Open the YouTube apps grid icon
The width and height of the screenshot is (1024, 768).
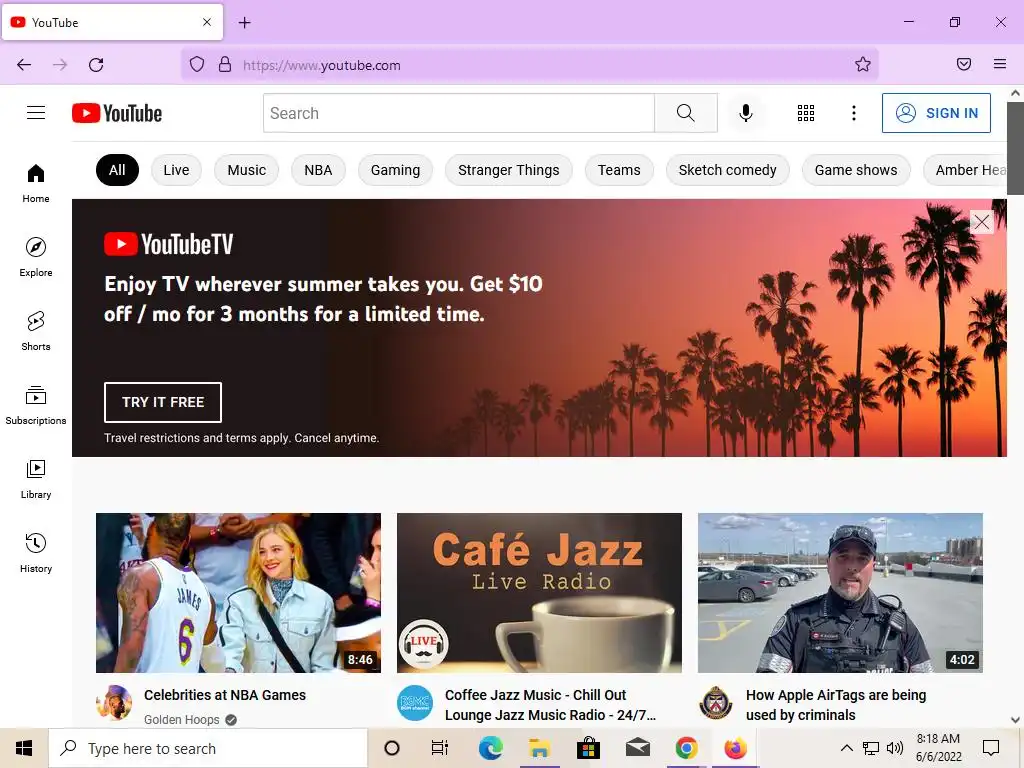point(806,113)
